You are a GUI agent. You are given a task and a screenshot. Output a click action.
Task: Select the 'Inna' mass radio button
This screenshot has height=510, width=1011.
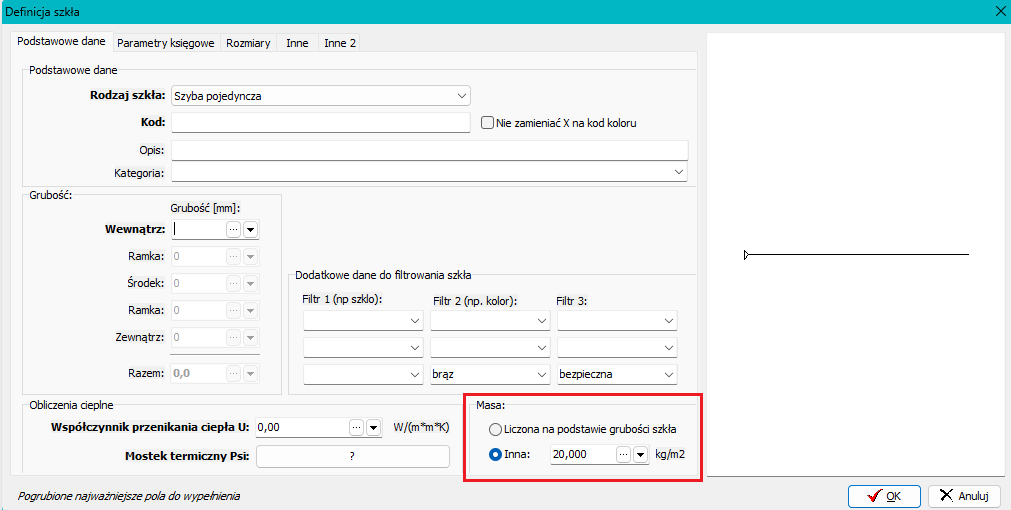point(496,455)
